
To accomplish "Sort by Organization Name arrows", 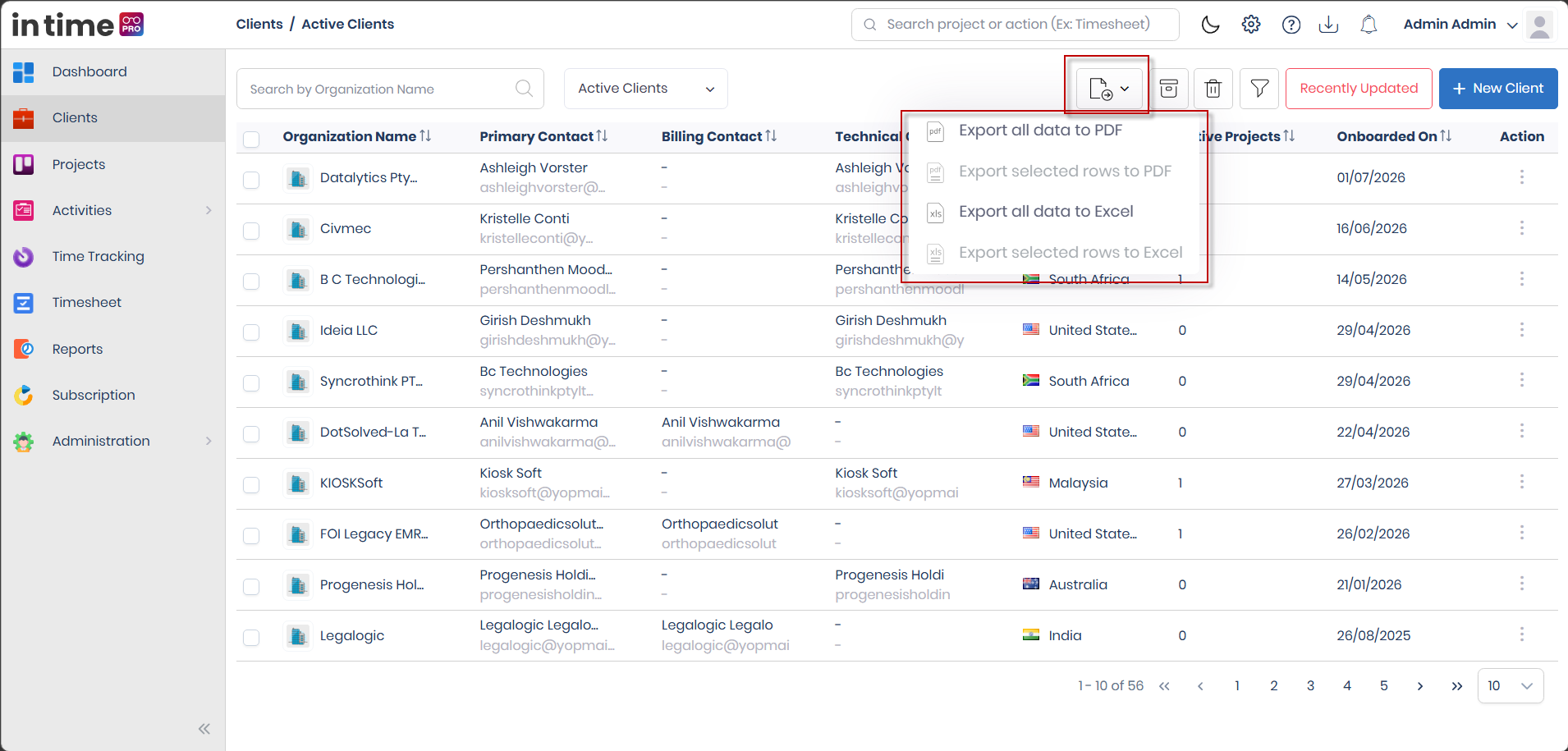I will click(425, 136).
